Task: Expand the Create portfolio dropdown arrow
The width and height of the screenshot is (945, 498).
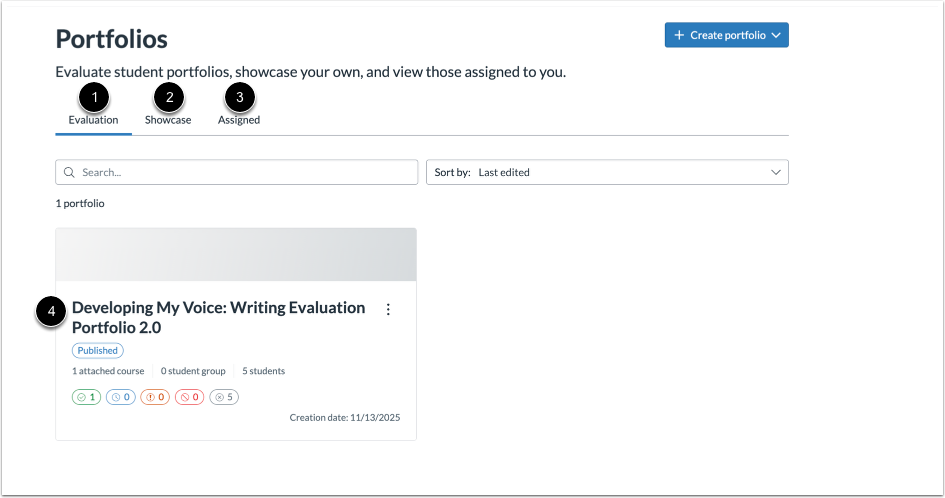Action: (x=776, y=35)
